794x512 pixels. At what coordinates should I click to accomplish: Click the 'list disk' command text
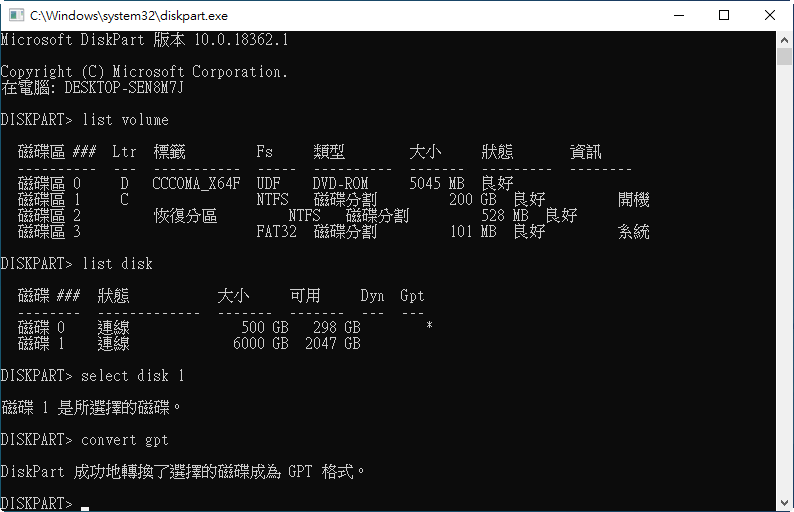tap(117, 263)
